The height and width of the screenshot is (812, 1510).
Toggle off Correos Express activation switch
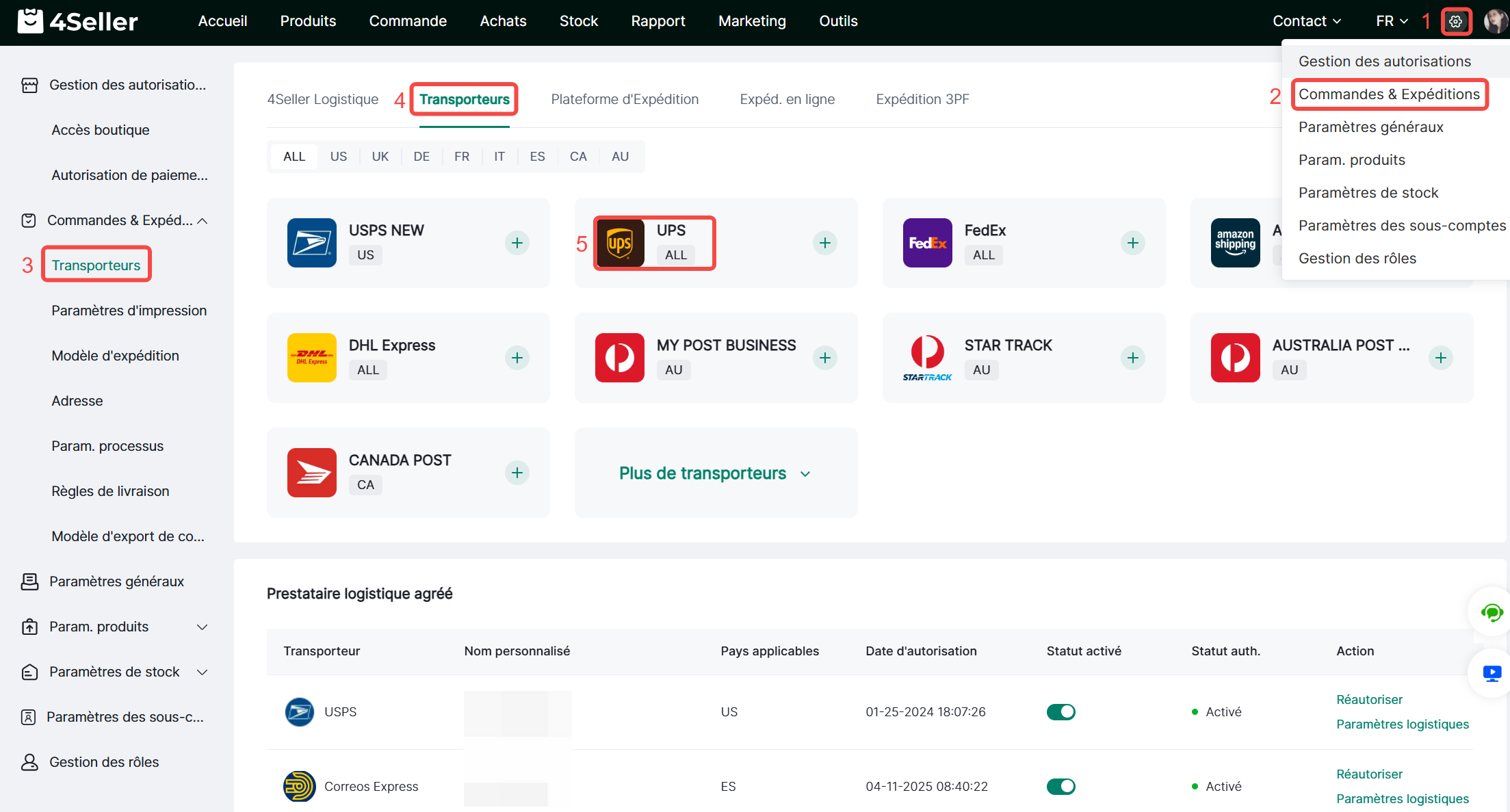(x=1060, y=787)
